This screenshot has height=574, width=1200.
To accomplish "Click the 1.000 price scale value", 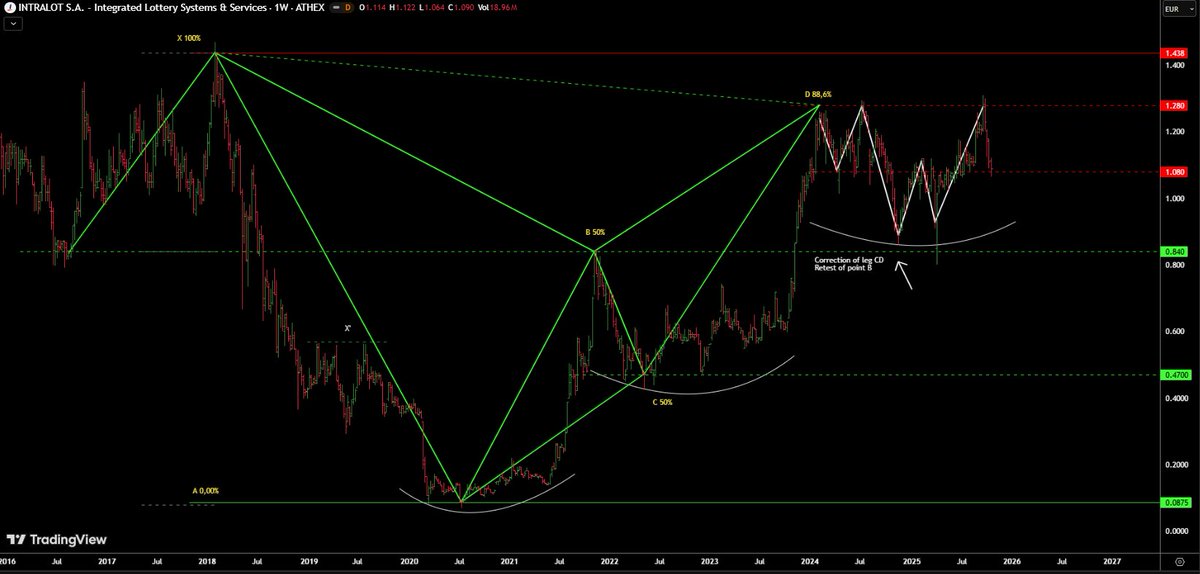I will click(x=1173, y=197).
